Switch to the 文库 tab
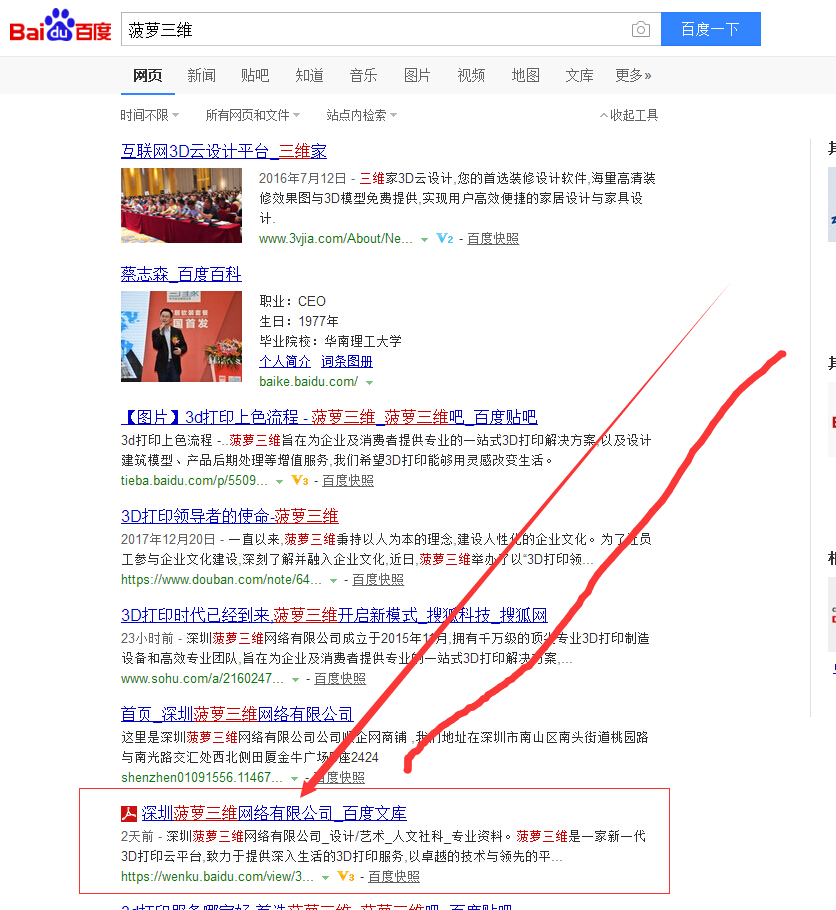Viewport: 836px width, 910px height. pyautogui.click(x=579, y=75)
